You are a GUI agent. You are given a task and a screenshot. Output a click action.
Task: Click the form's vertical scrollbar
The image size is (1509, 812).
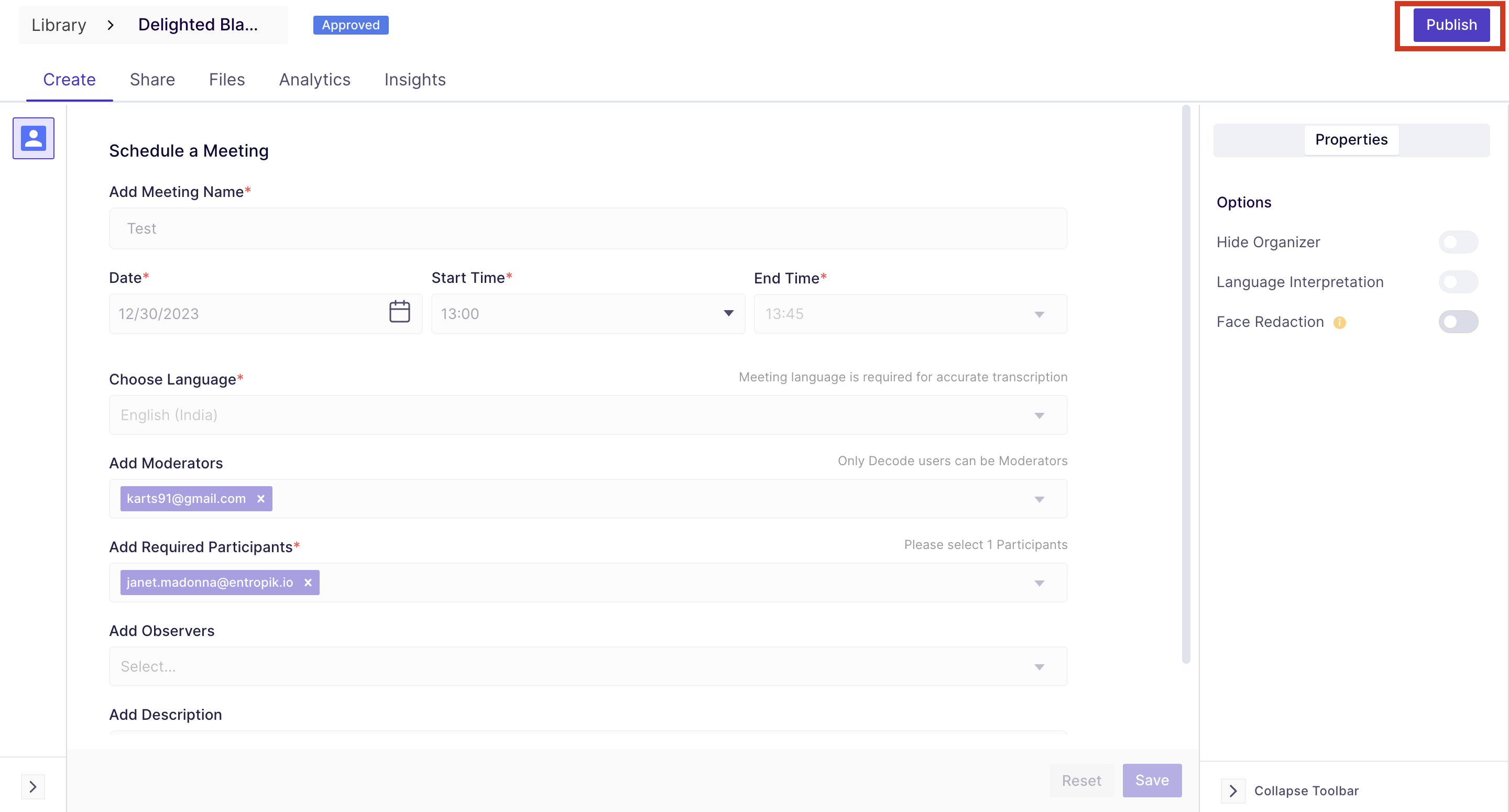coord(1186,385)
